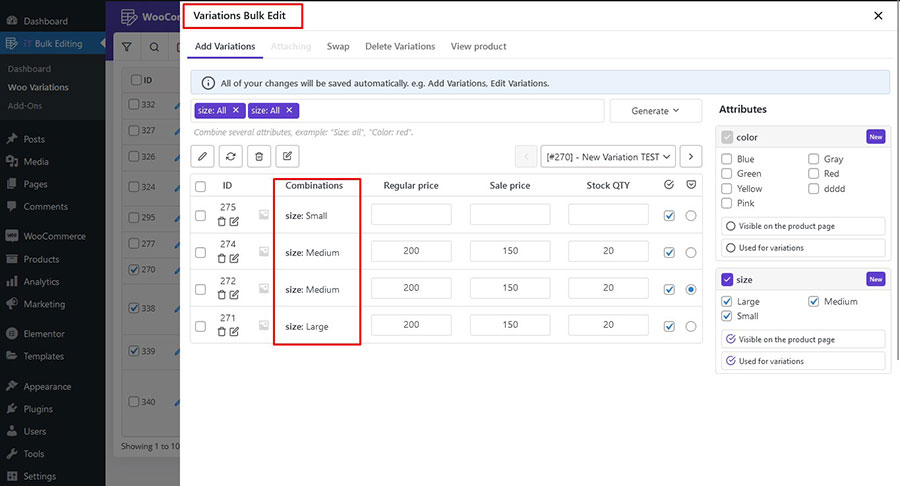Open Add-Ons submenu item
The image size is (900, 486).
(x=25, y=106)
